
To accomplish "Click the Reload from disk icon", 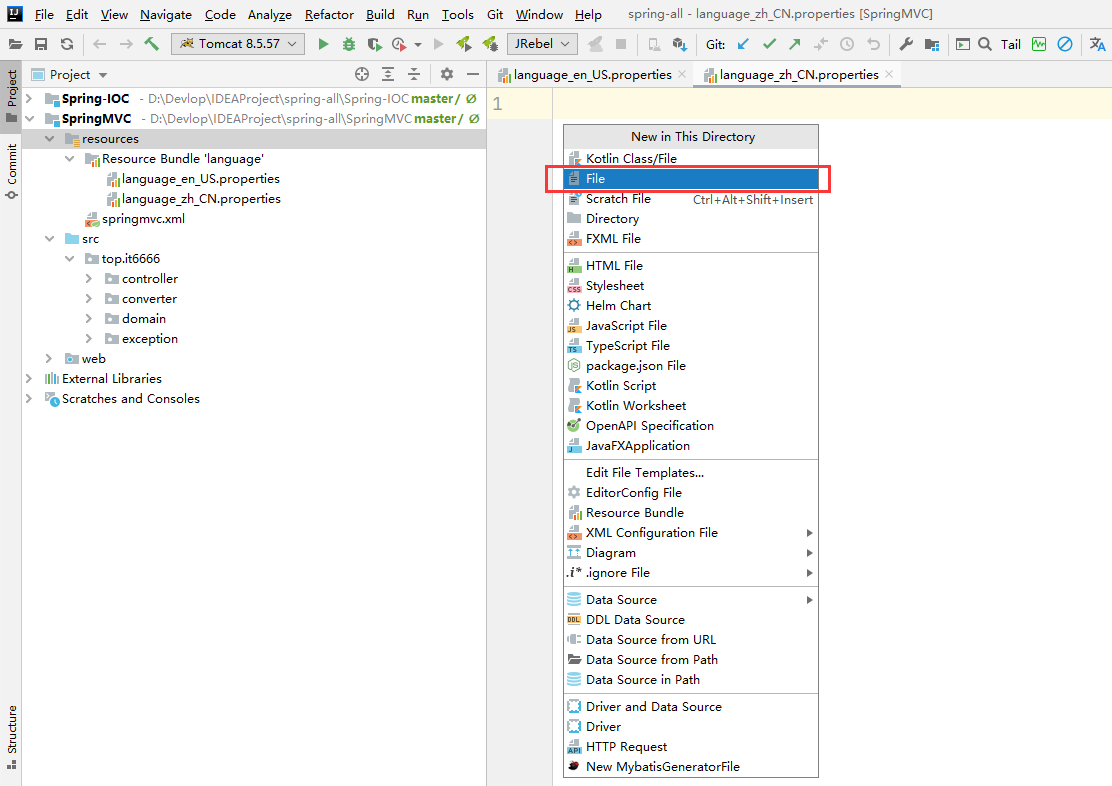I will tap(67, 44).
